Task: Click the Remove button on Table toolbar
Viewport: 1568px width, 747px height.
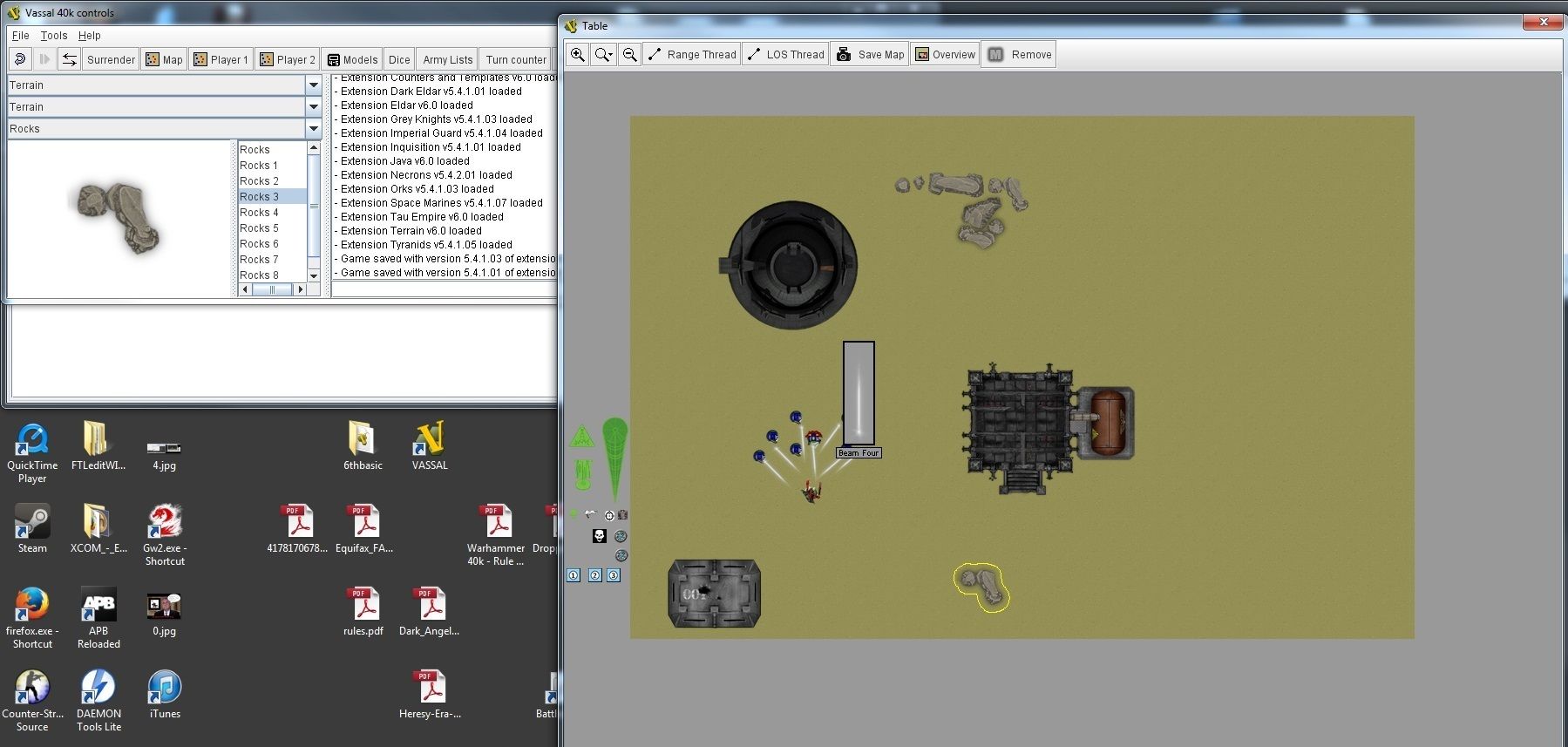Action: tap(1020, 54)
